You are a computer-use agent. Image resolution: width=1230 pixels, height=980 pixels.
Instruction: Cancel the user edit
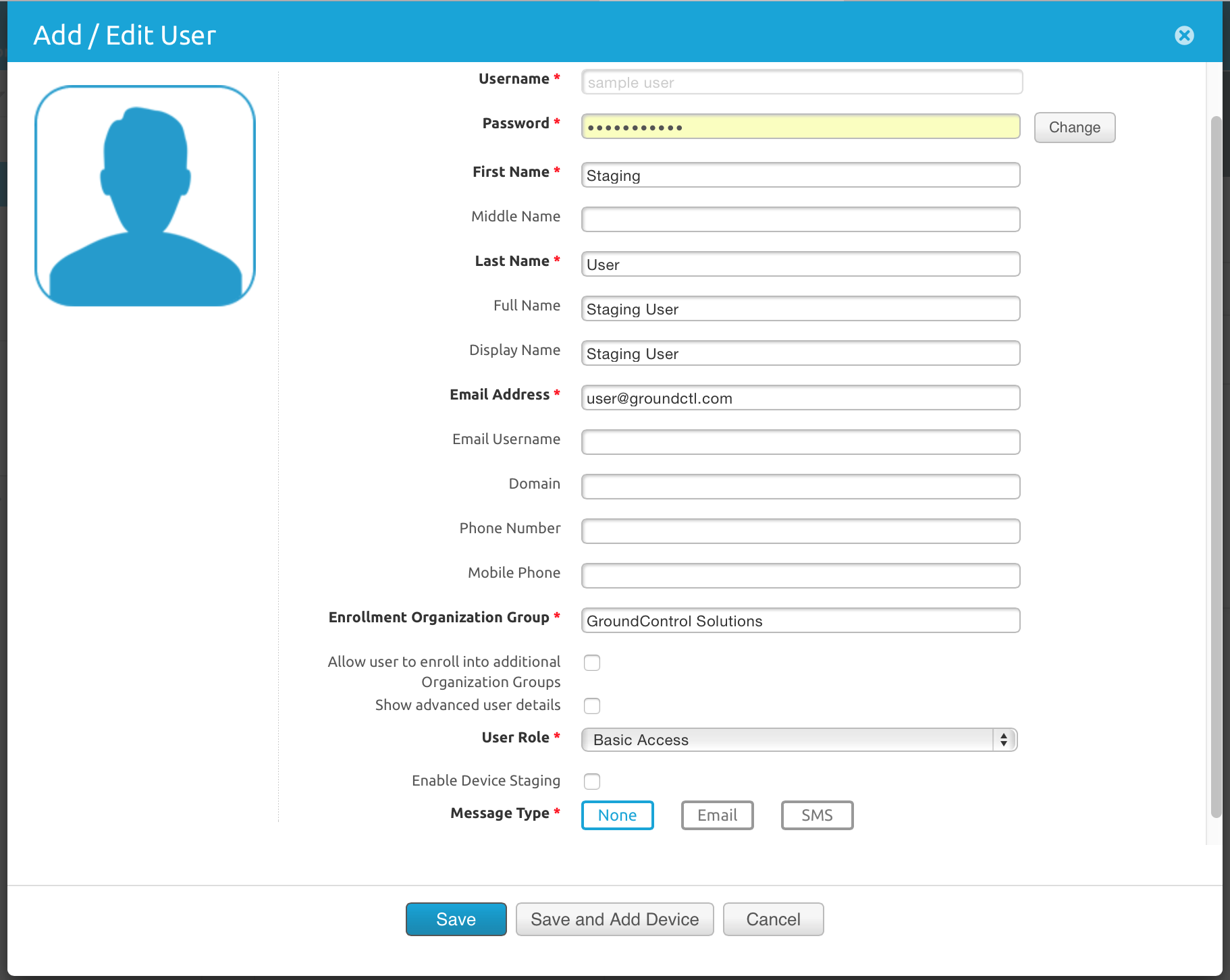click(x=773, y=919)
